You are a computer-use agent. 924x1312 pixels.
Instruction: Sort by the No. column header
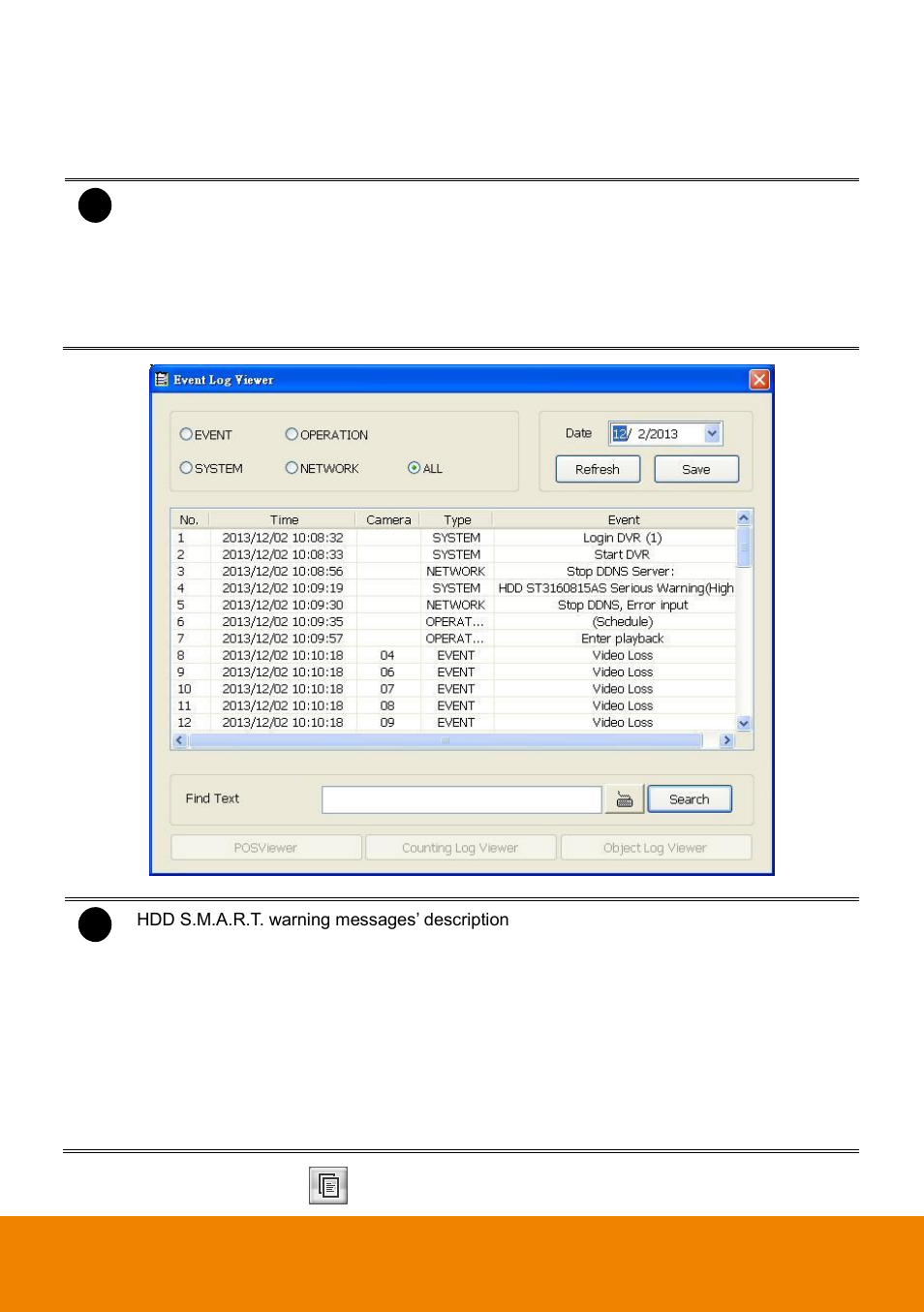pyautogui.click(x=189, y=519)
